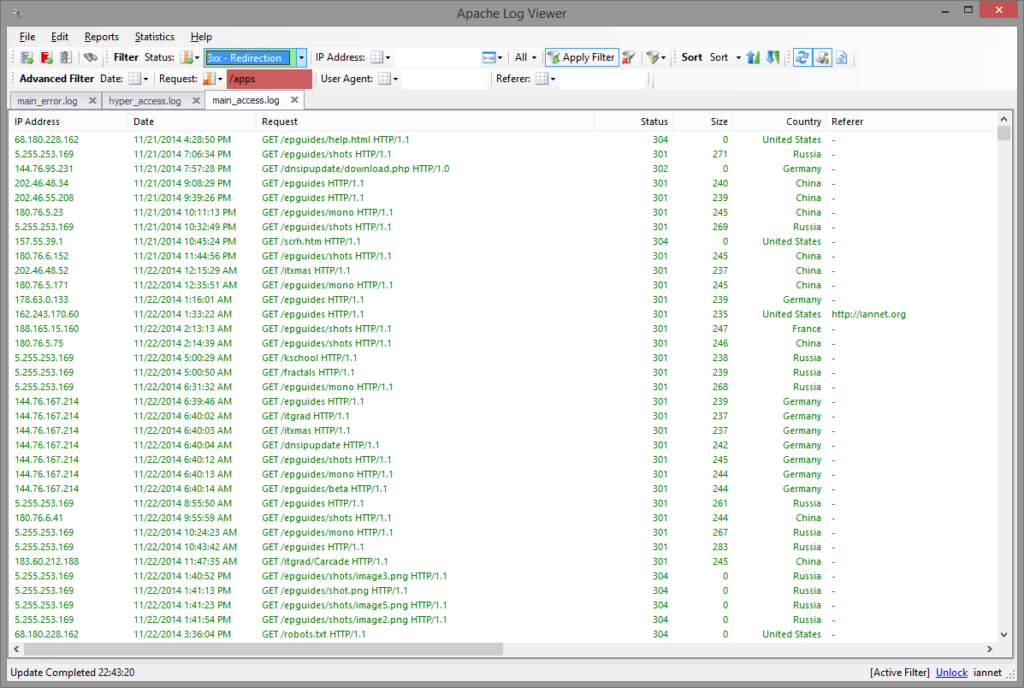Close the main_error.log tab
This screenshot has height=688, width=1024.
coord(92,101)
